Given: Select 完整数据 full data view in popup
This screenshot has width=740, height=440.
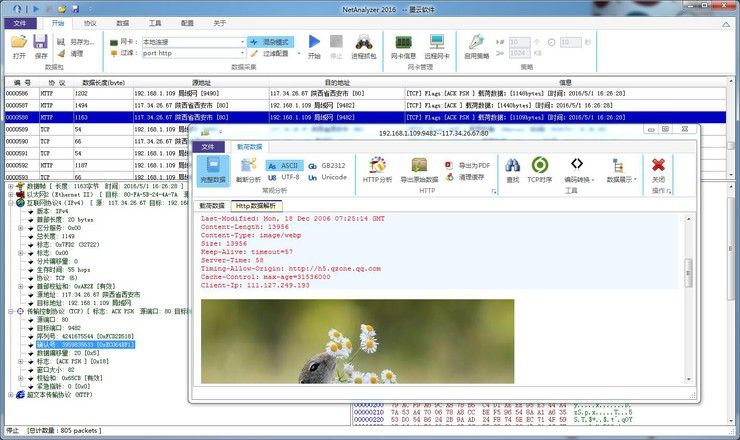Looking at the screenshot, I should [213, 171].
